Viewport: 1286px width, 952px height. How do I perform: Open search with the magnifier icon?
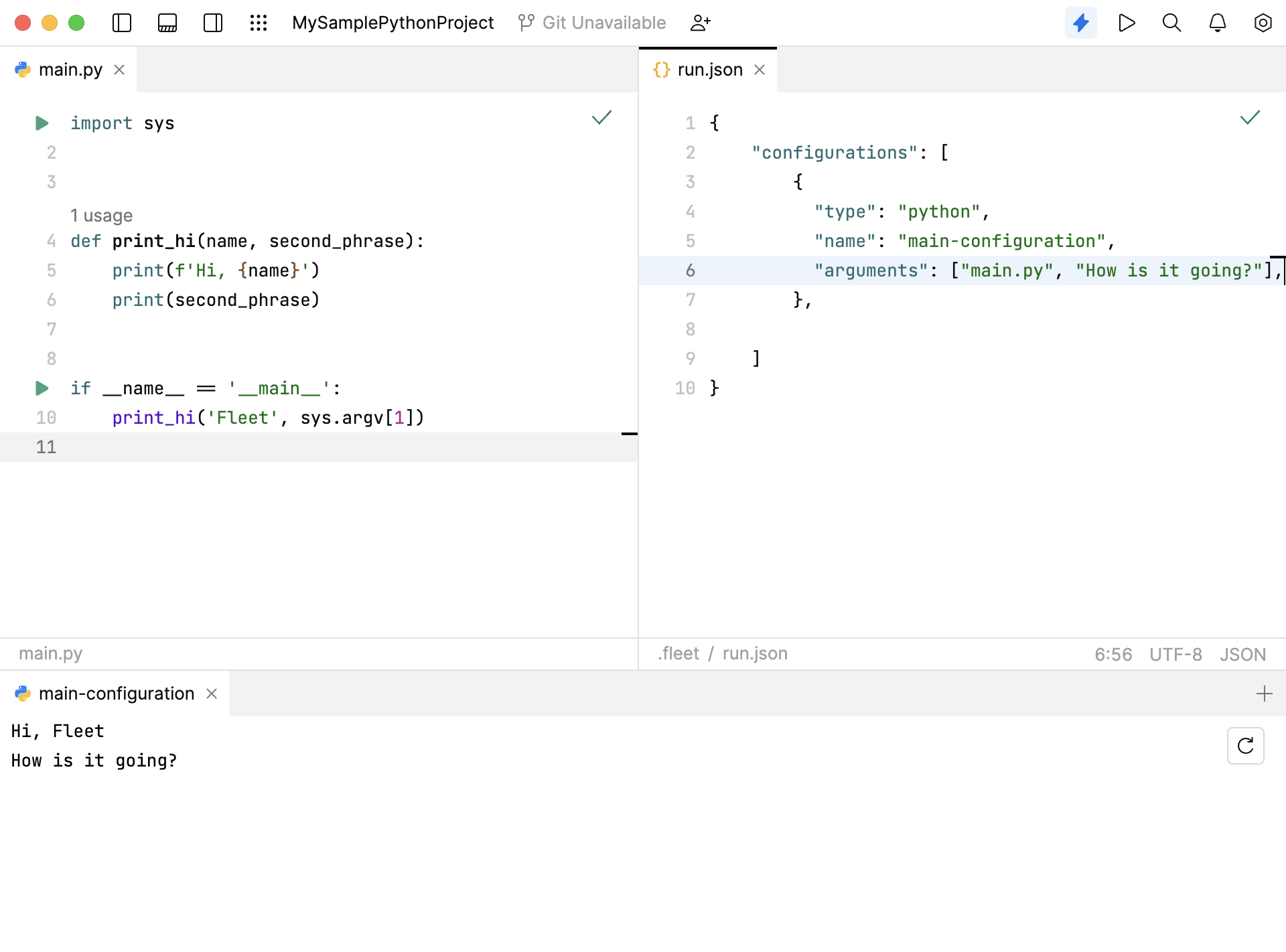coord(1171,22)
